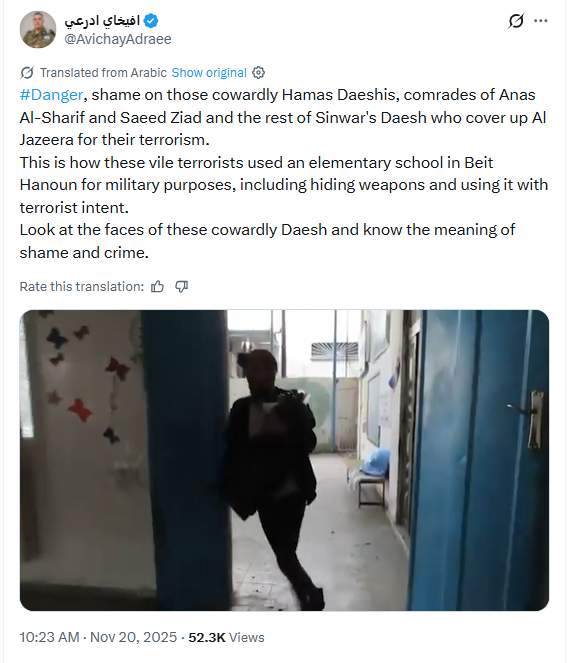Open the profile avatar of AvichayAdraee

(x=38, y=29)
